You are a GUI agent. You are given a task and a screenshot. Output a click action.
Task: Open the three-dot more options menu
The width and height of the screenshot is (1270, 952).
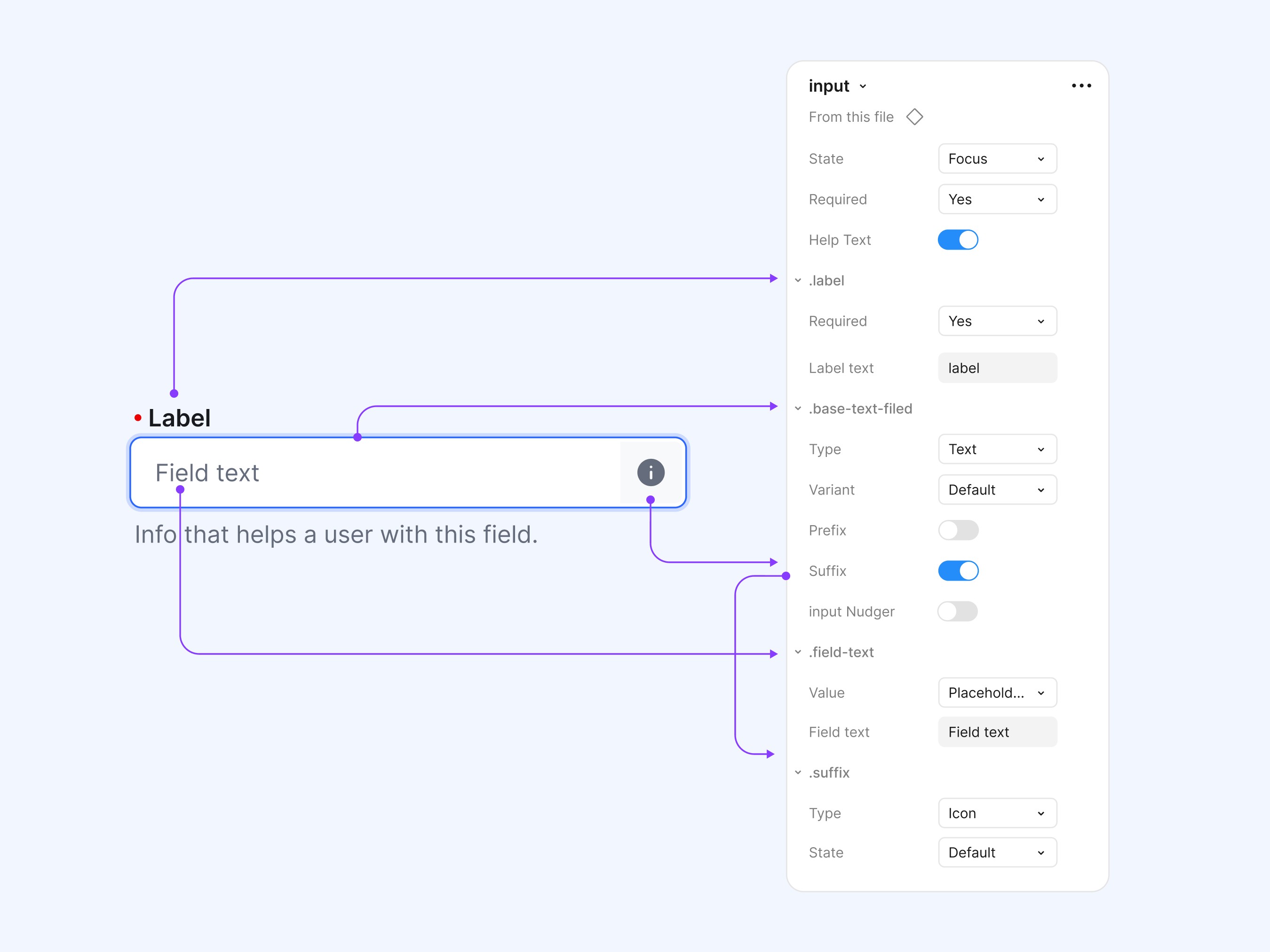pos(1081,86)
